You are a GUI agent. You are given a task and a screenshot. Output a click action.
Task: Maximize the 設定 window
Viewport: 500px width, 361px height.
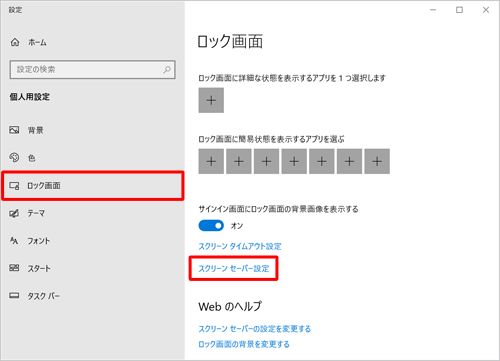(x=459, y=10)
